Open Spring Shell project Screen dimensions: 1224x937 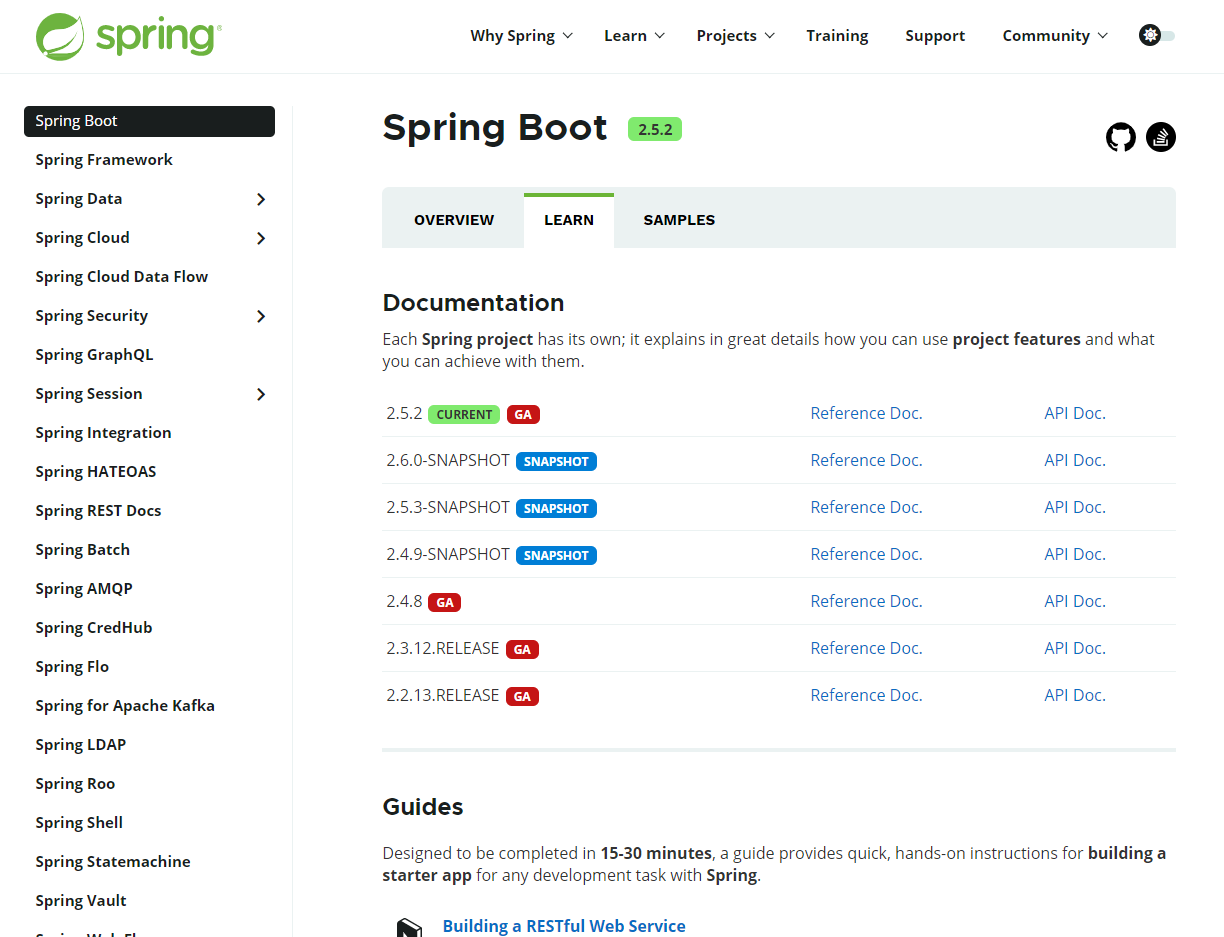[x=79, y=823]
